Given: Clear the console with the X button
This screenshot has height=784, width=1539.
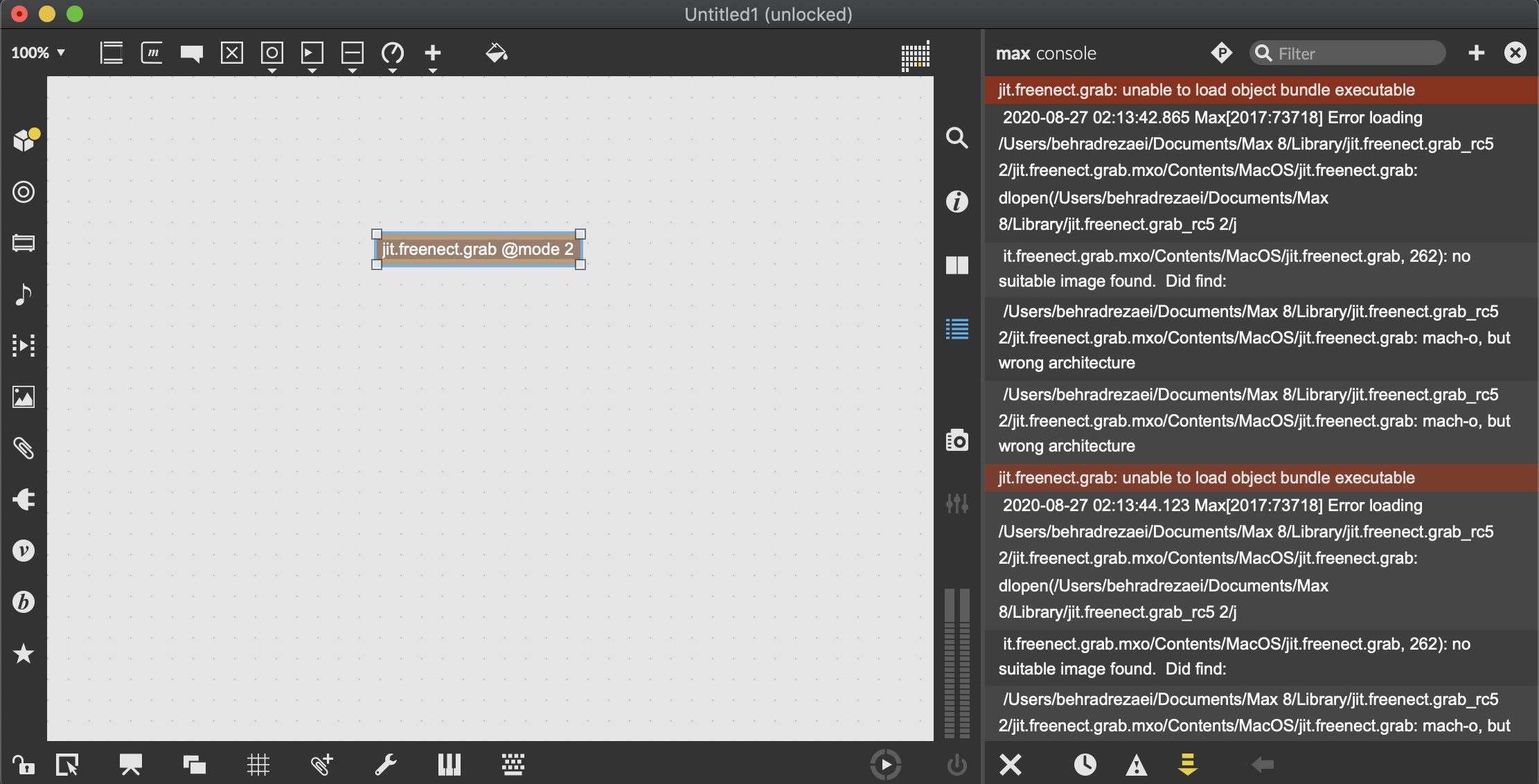Looking at the screenshot, I should coord(1011,765).
